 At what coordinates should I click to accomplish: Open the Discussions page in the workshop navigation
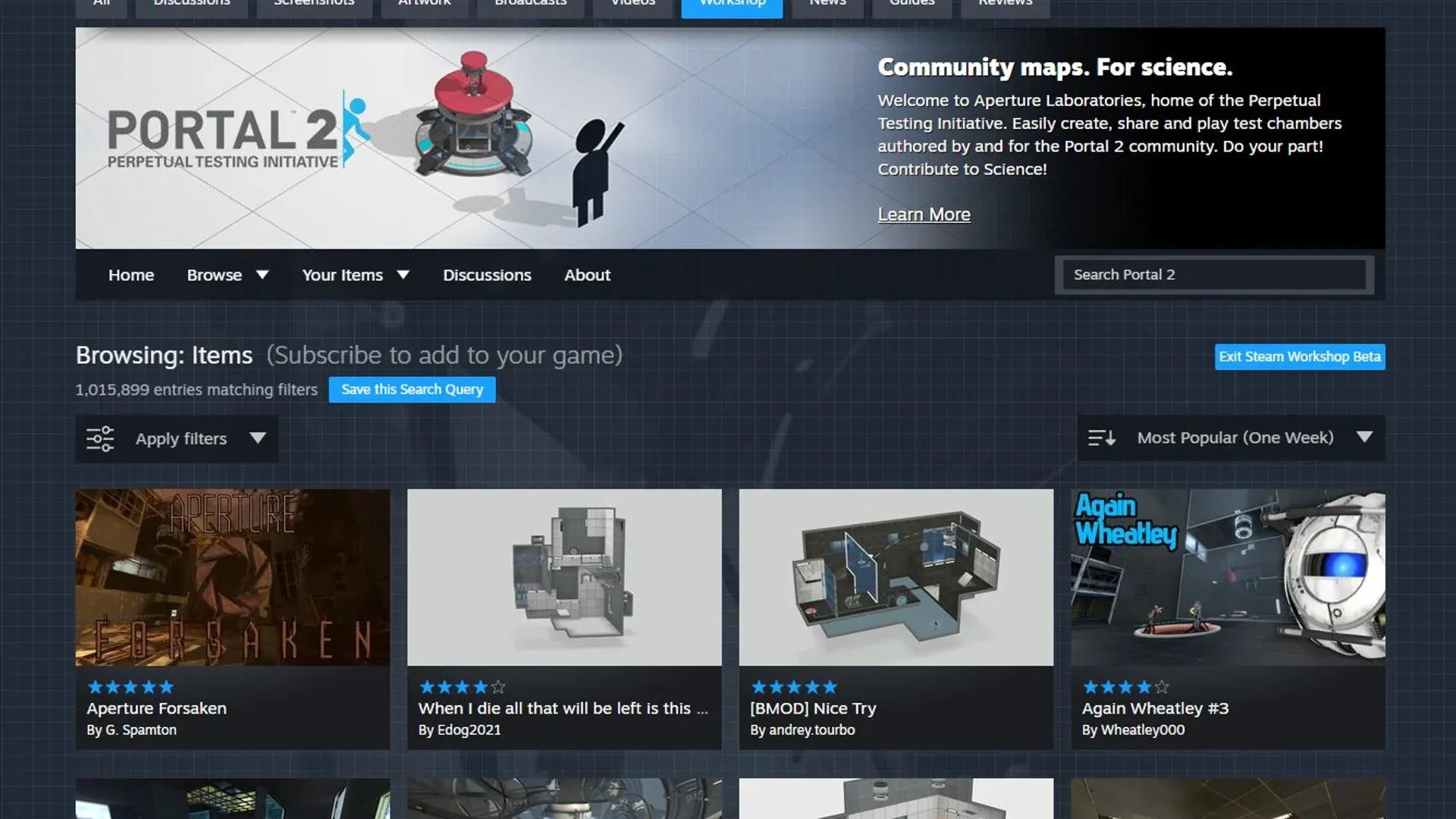pos(487,275)
